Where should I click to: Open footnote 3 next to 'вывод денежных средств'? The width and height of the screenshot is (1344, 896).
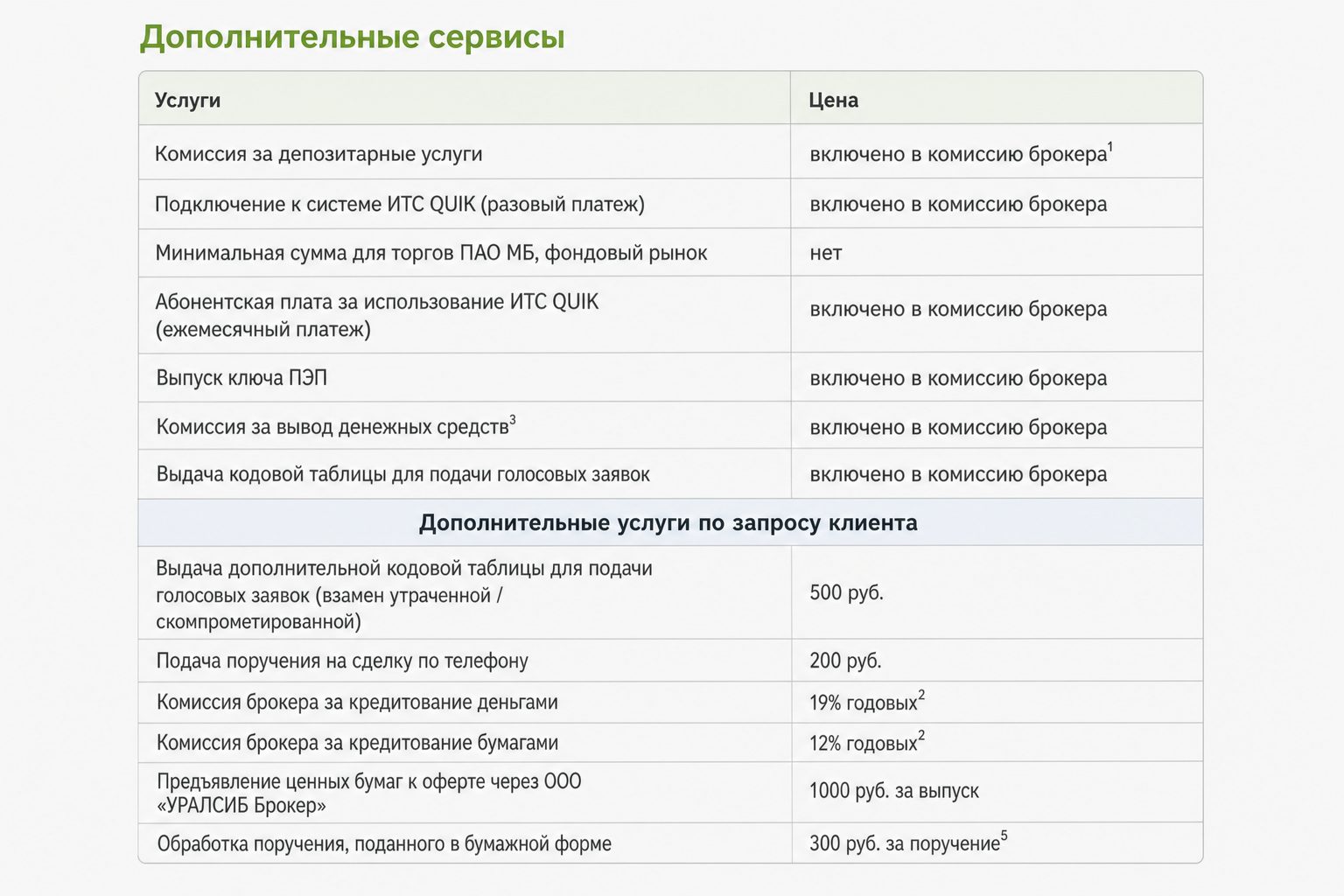point(513,420)
